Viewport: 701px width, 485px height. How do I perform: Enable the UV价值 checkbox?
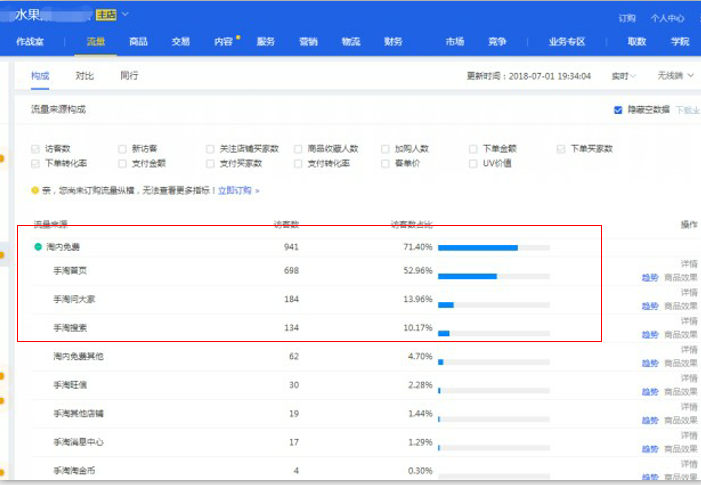pyautogui.click(x=473, y=163)
